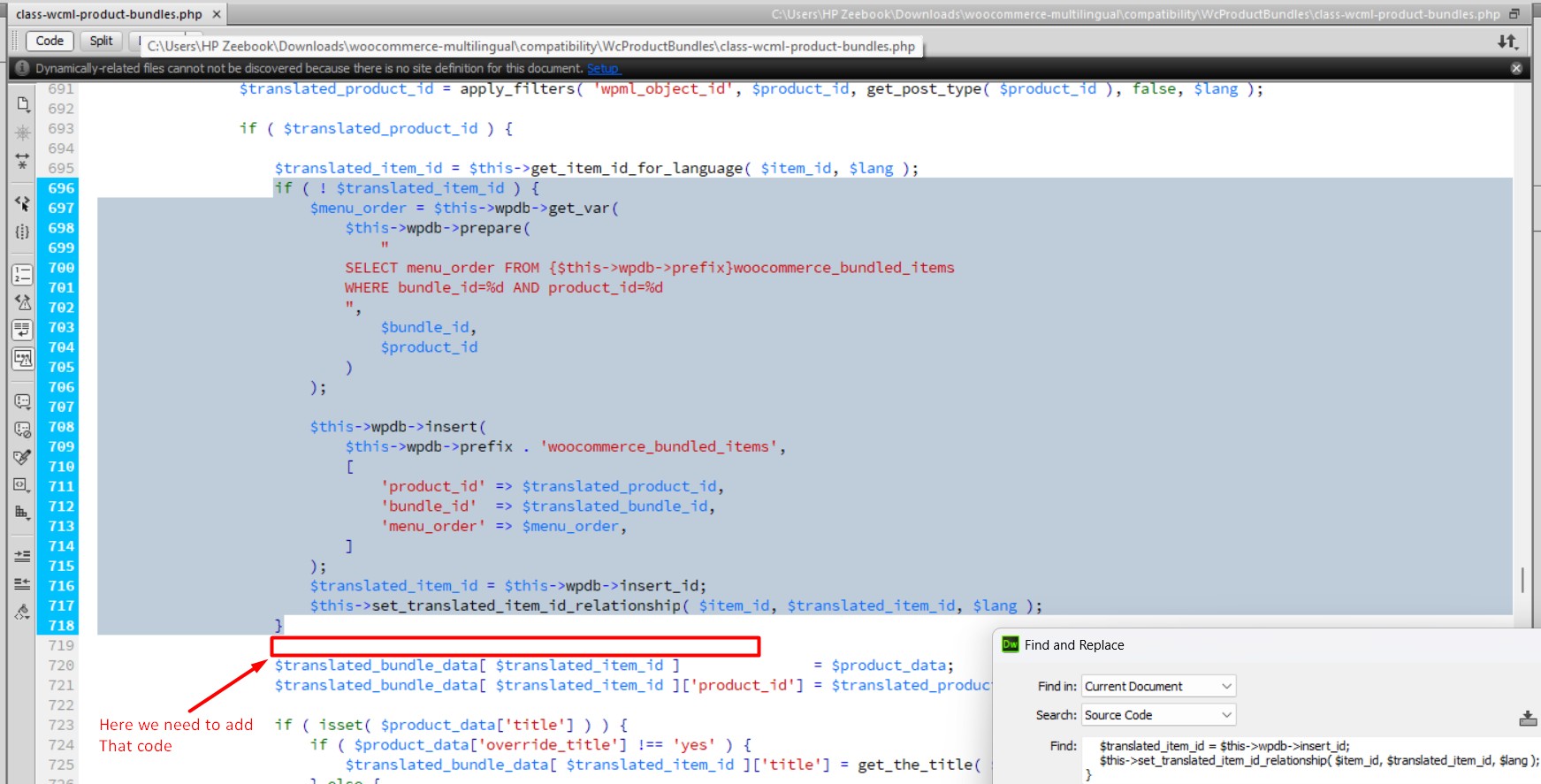This screenshot has height=784, width=1541.
Task: Click the Select Parent Tag icon
Action: (x=23, y=203)
